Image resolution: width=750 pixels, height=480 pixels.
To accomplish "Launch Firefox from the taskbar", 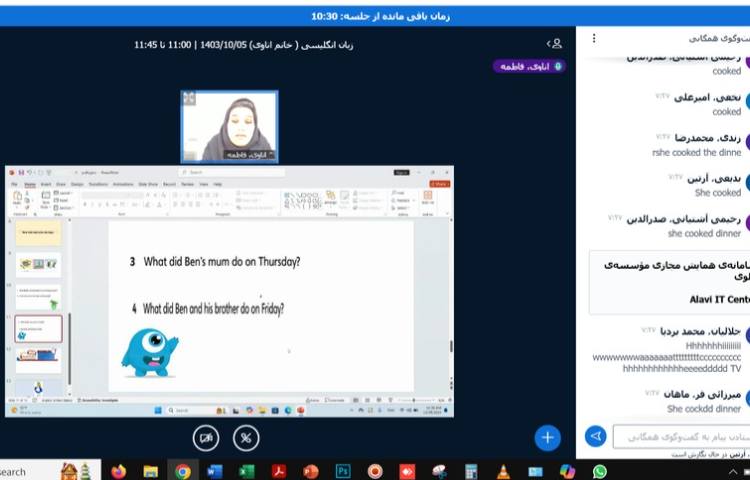I will click(119, 471).
